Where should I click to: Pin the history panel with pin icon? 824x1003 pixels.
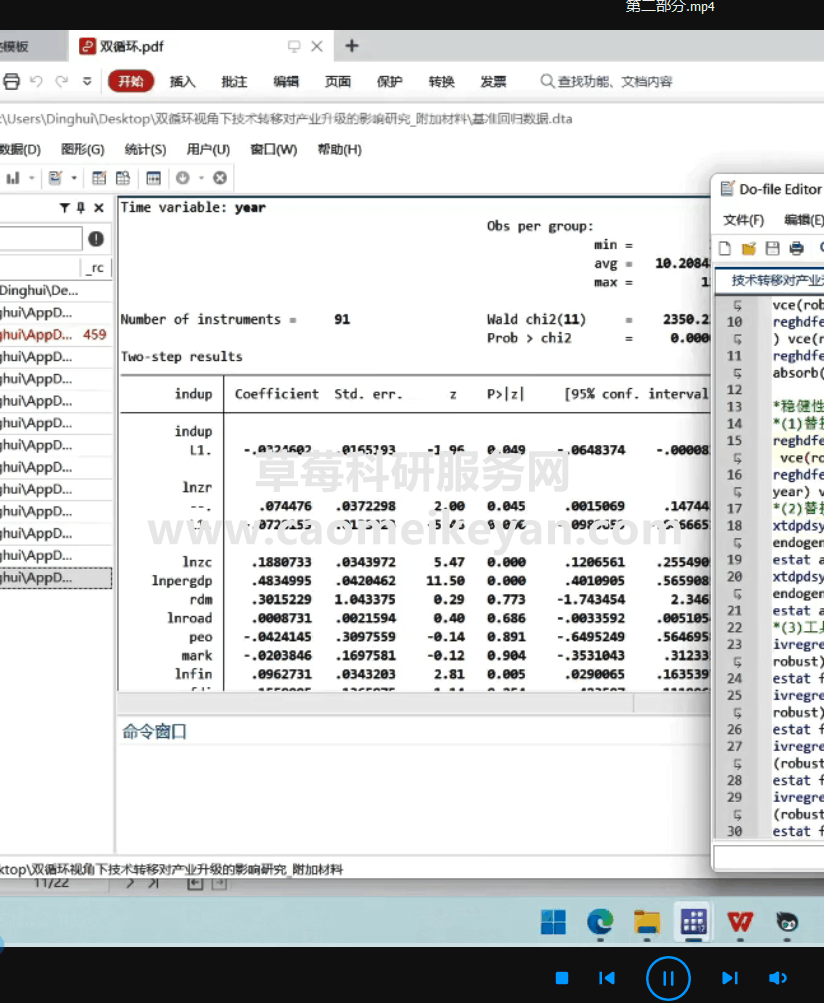coord(81,207)
